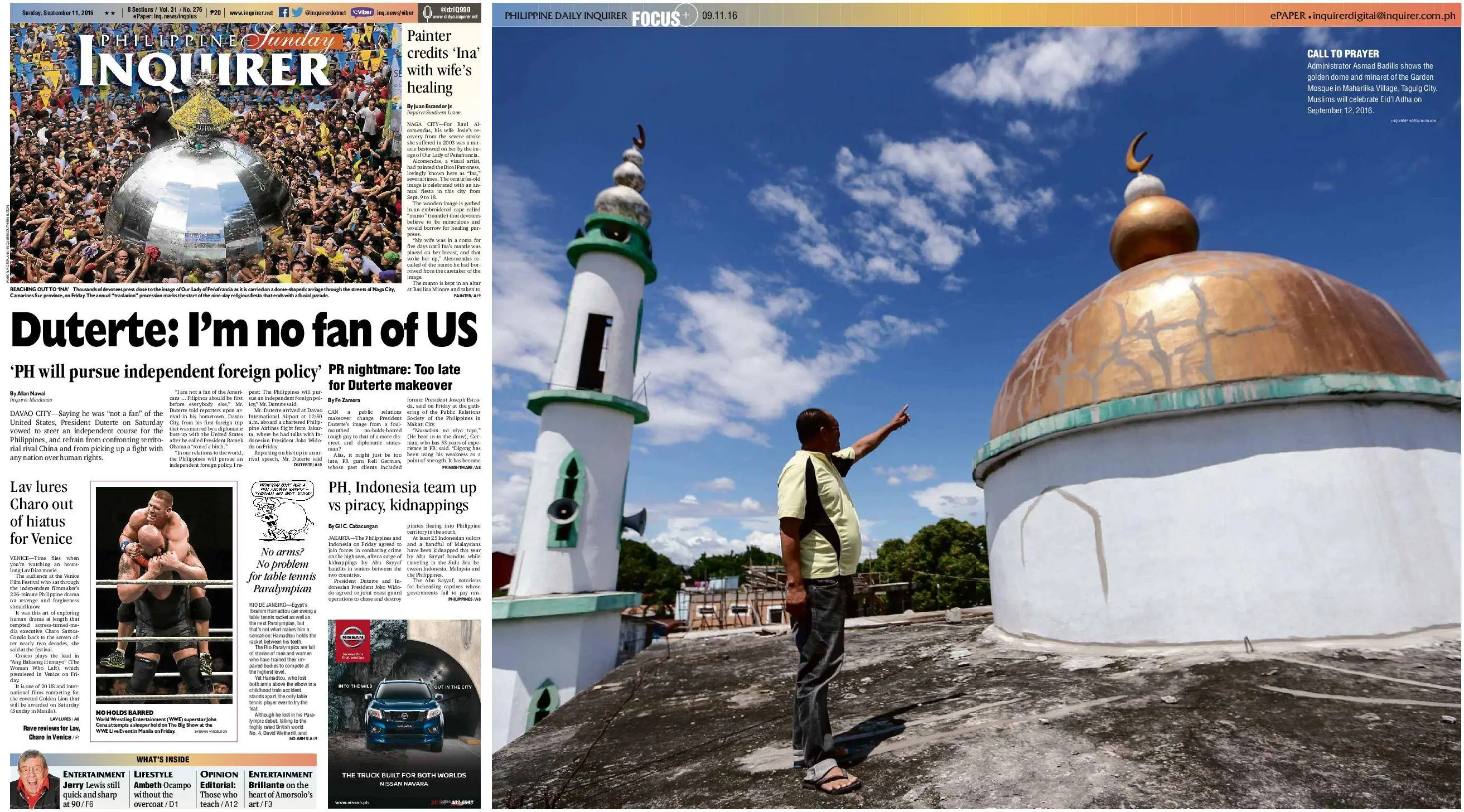The height and width of the screenshot is (812, 1464).
Task: Click 'Sunday, September 11, 2016' date text
Action: tap(57, 13)
